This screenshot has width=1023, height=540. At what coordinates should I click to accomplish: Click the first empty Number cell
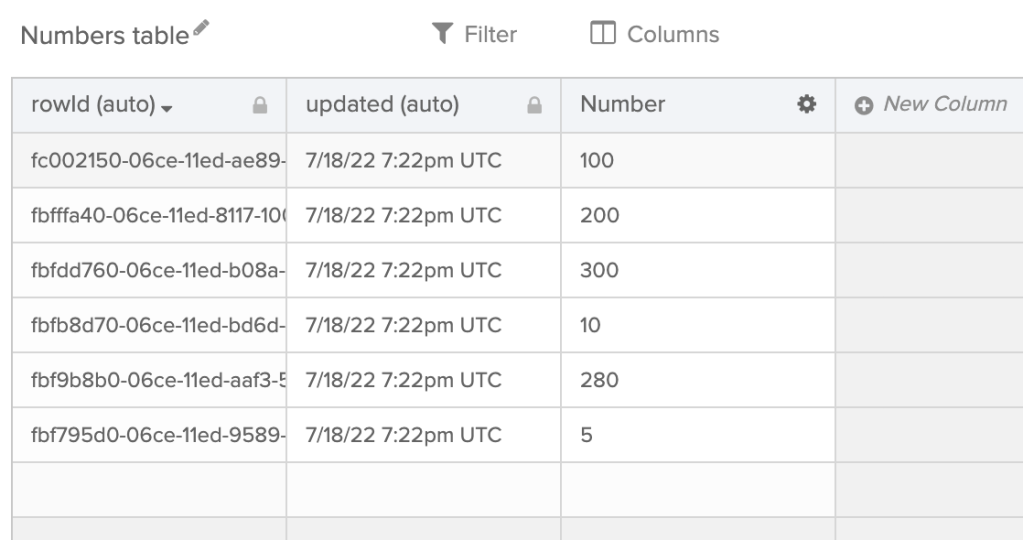[x=697, y=489]
